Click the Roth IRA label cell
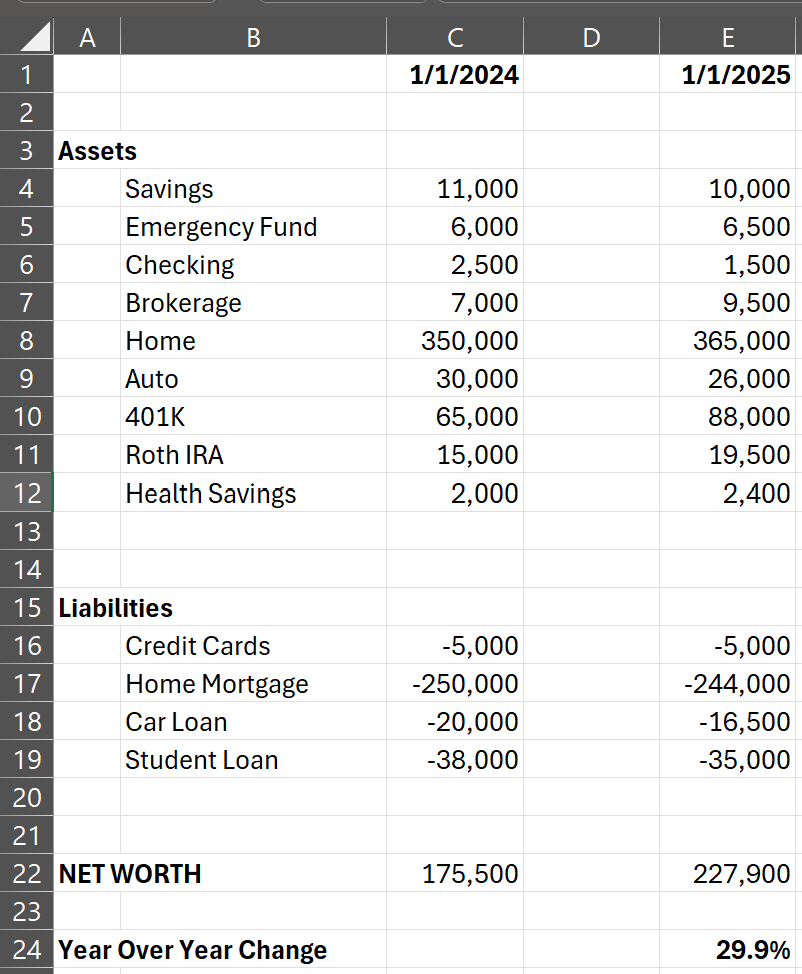Screen dimensions: 802x974 [174, 455]
